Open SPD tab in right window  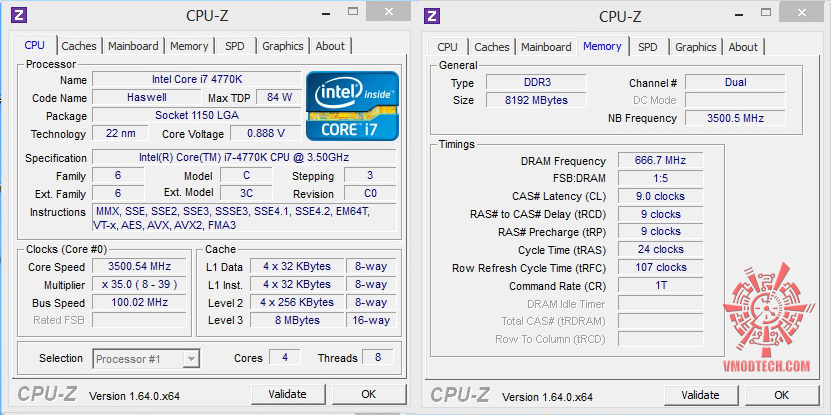[x=647, y=47]
